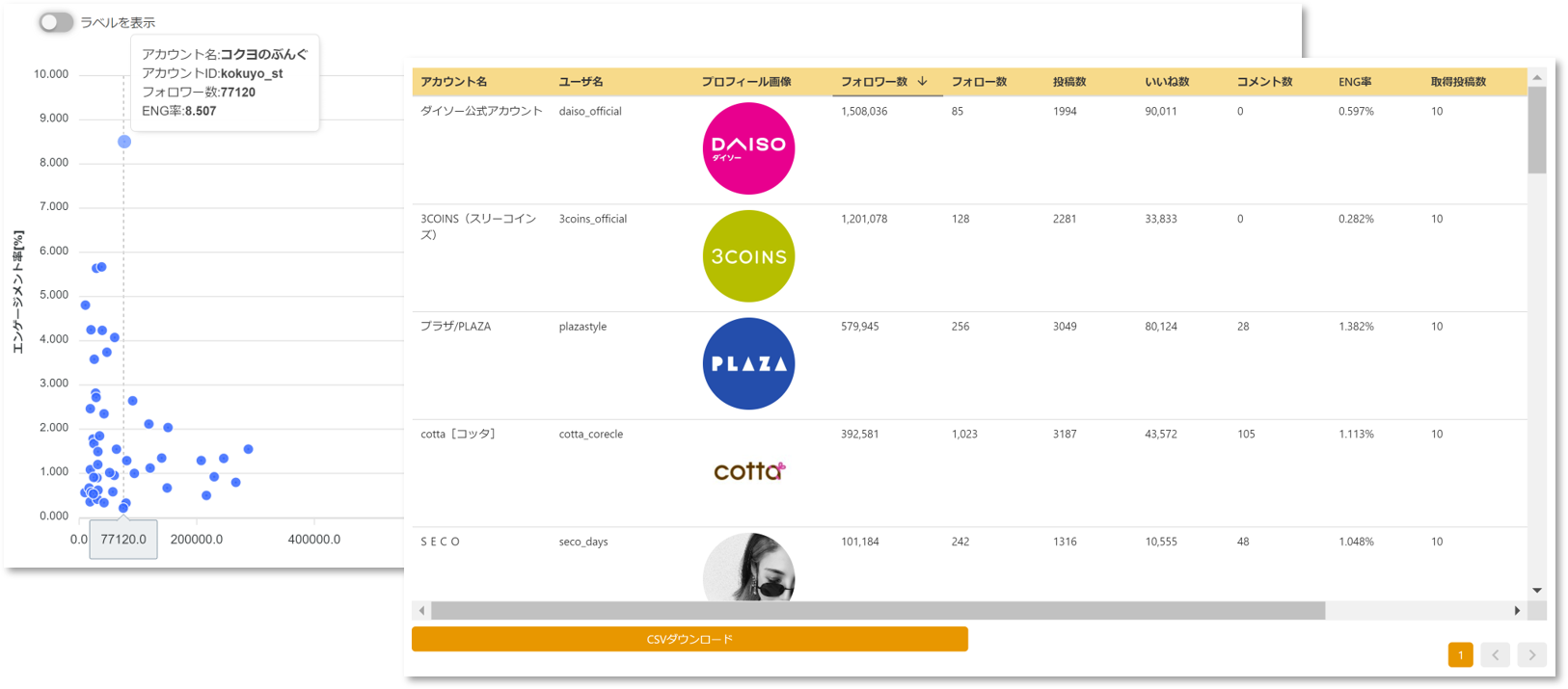Sort by the アカウント名 column header
The width and height of the screenshot is (1568, 689).
point(453,82)
